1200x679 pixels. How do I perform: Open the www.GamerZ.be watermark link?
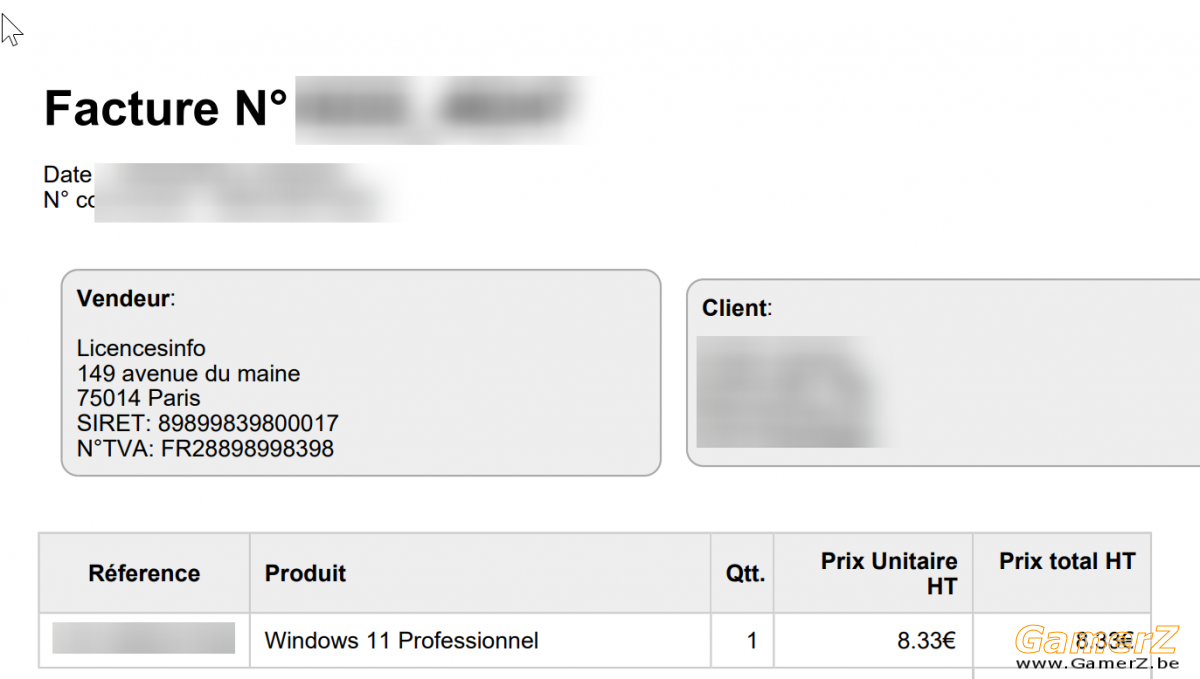coord(1097,663)
